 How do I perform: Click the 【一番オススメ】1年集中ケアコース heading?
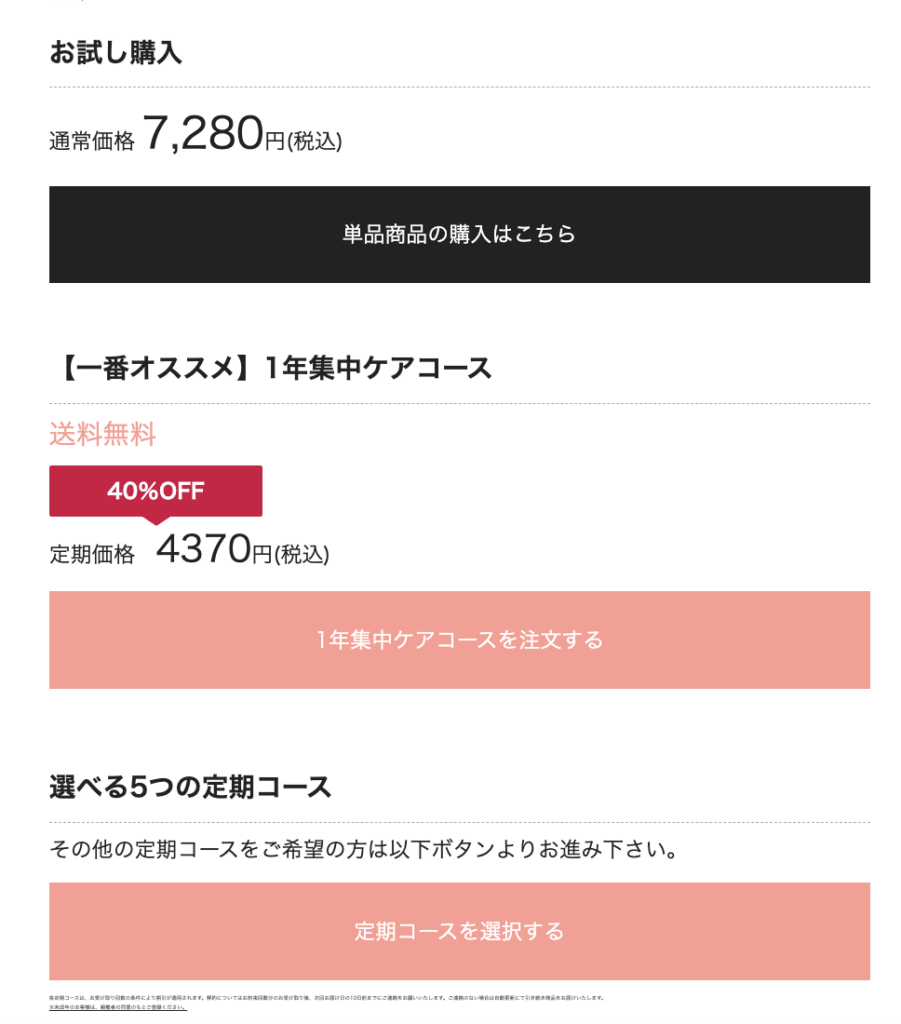pos(270,368)
